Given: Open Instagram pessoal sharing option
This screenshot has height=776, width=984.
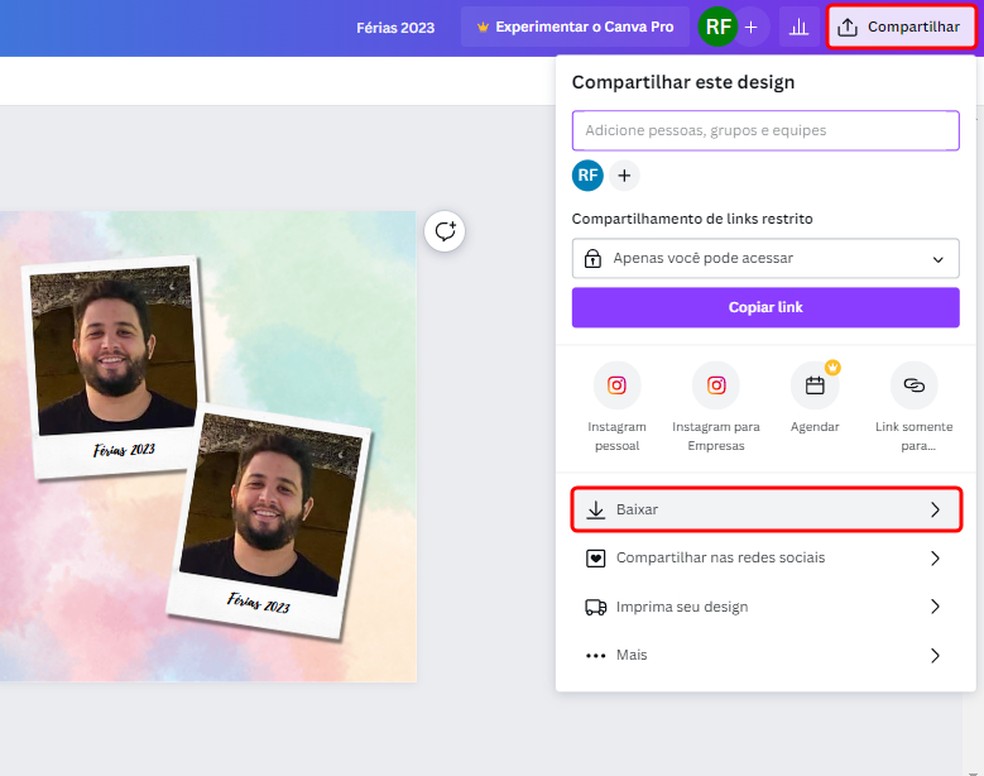Looking at the screenshot, I should pyautogui.click(x=617, y=385).
